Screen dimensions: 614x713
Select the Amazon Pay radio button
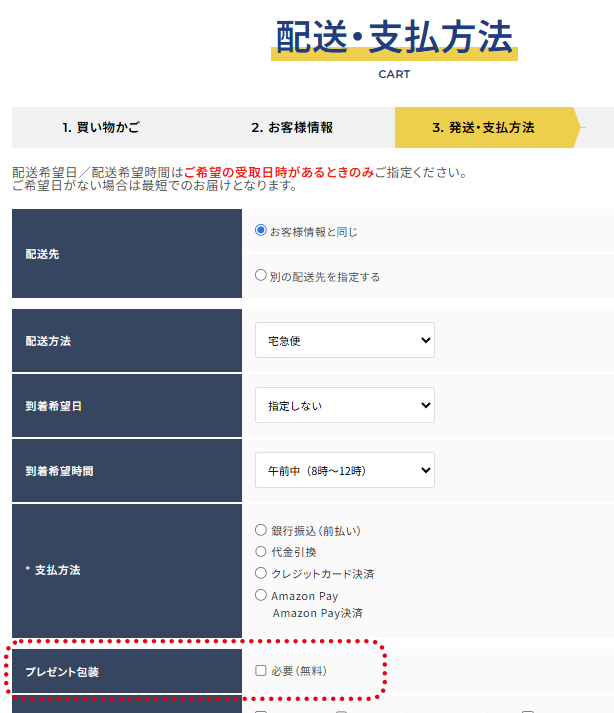261,596
